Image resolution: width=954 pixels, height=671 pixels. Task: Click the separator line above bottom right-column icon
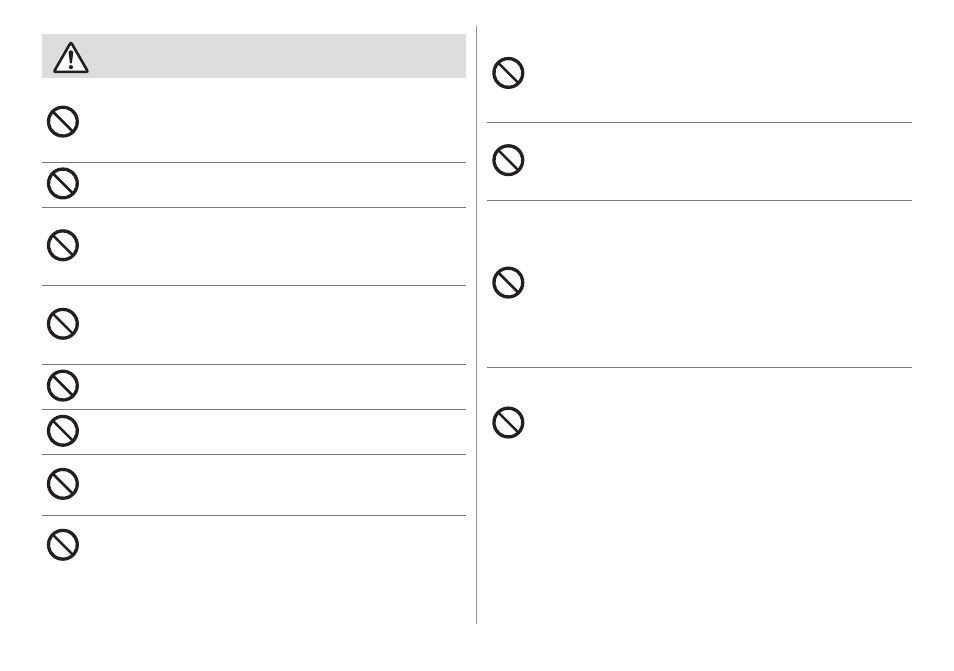699,367
